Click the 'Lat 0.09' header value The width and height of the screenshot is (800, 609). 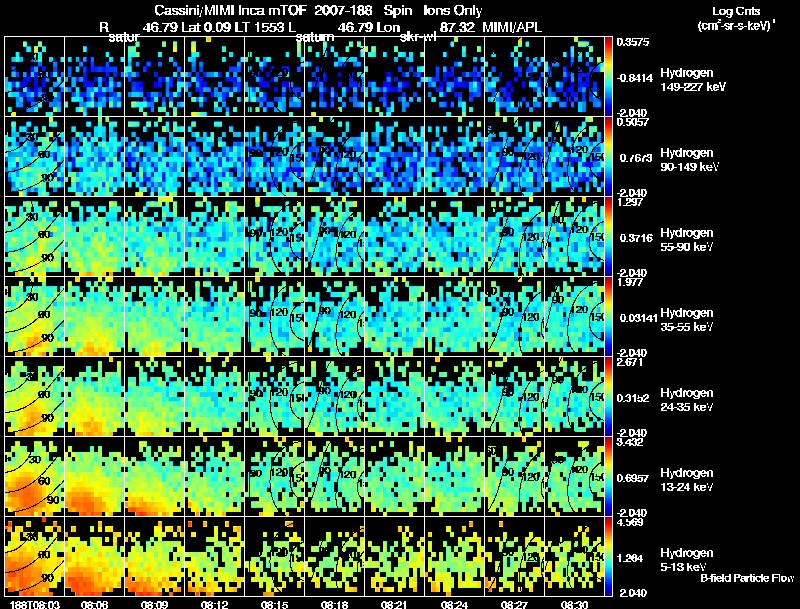coord(203,27)
